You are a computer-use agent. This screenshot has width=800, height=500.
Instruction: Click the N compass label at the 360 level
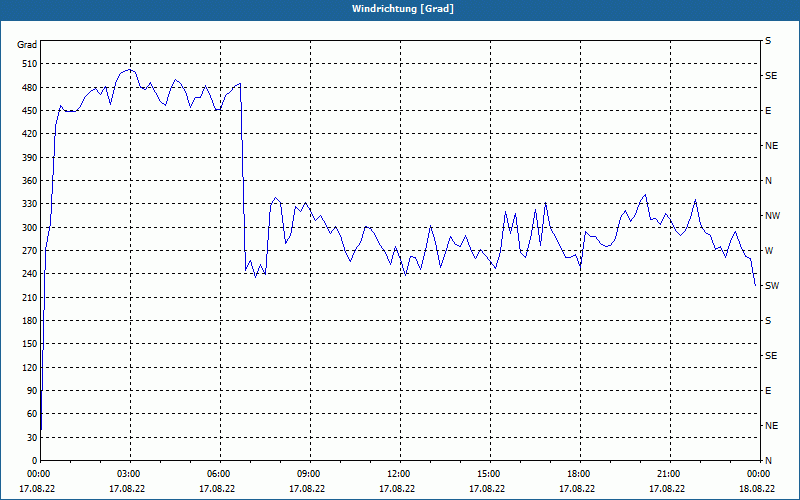768,181
